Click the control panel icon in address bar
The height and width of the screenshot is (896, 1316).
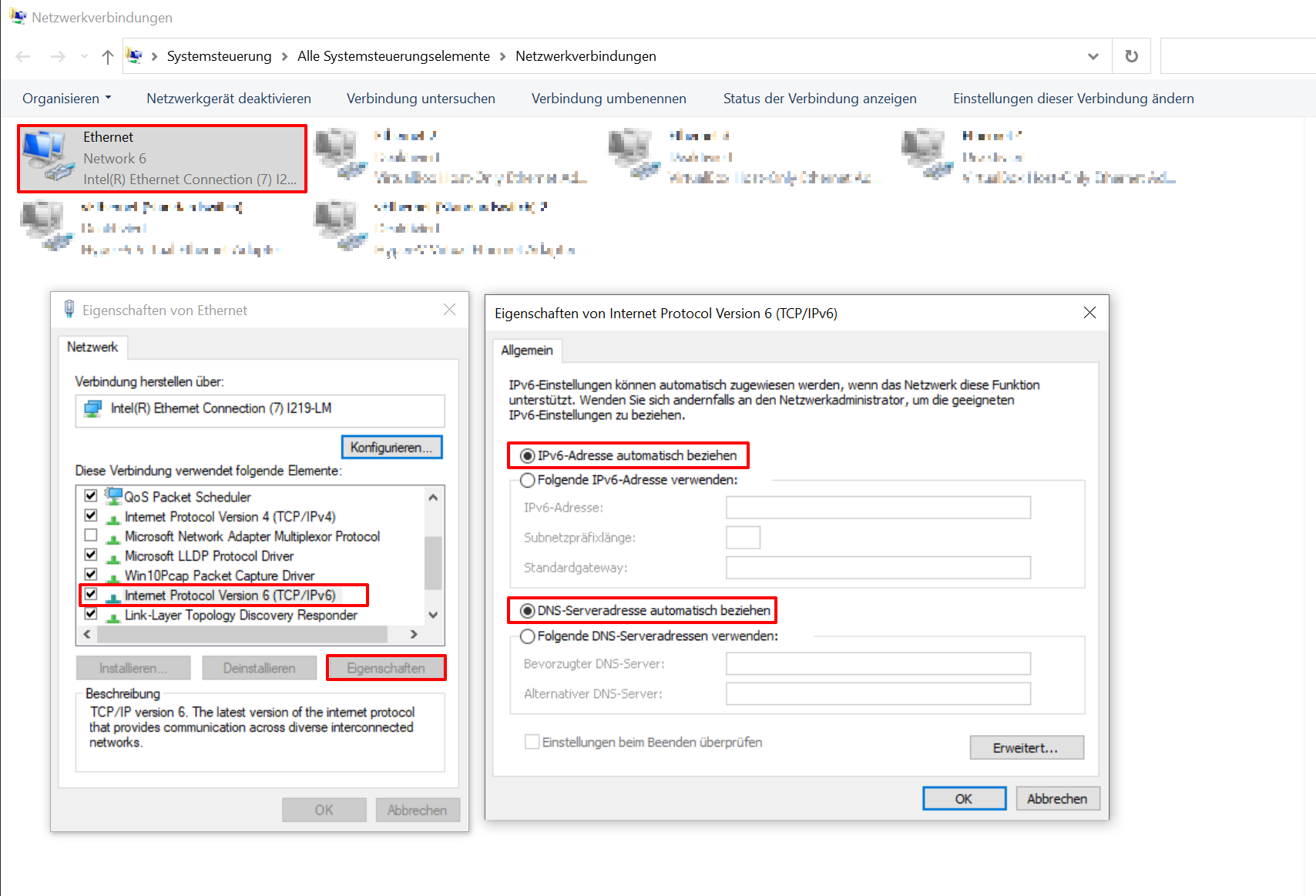pyautogui.click(x=135, y=56)
